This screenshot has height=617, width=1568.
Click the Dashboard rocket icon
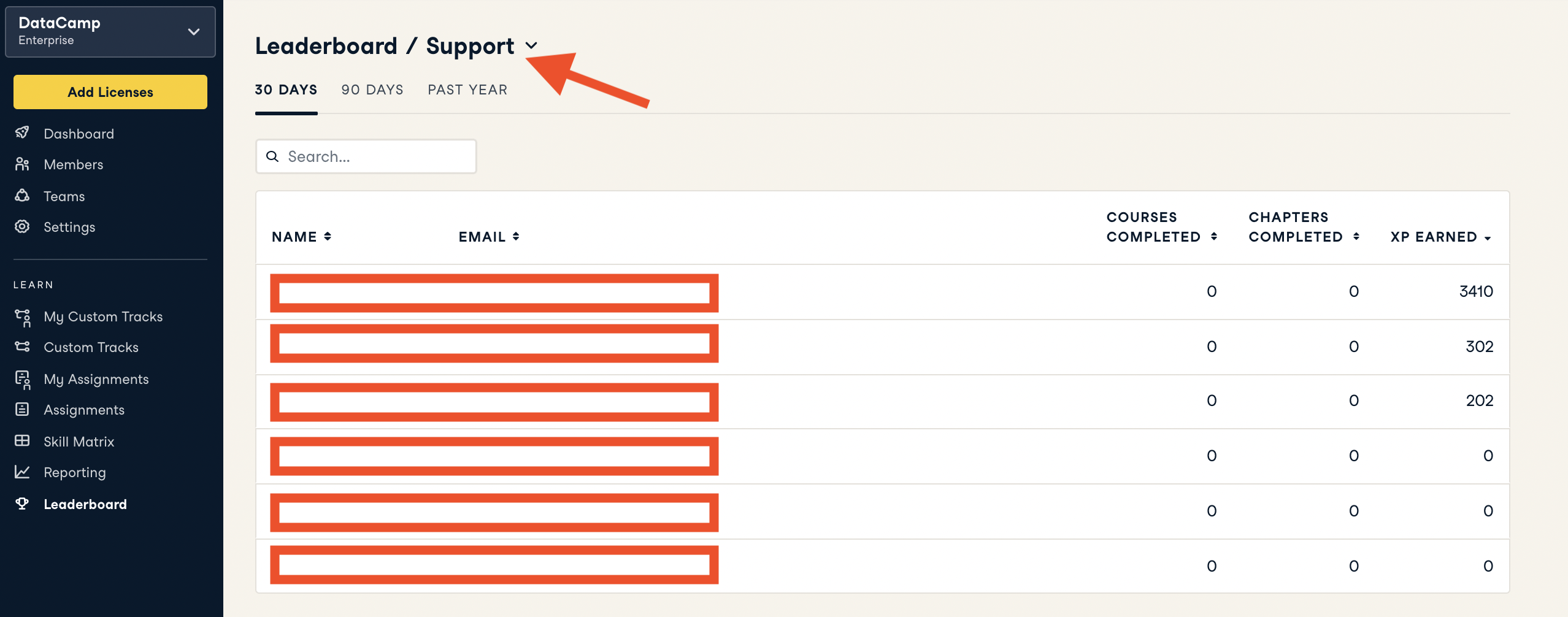22,132
